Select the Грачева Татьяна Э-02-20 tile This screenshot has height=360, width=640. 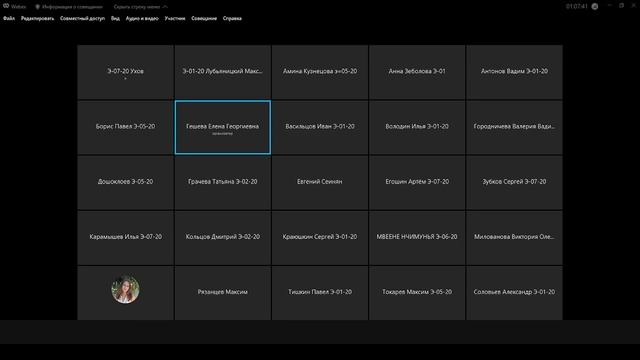pos(222,182)
